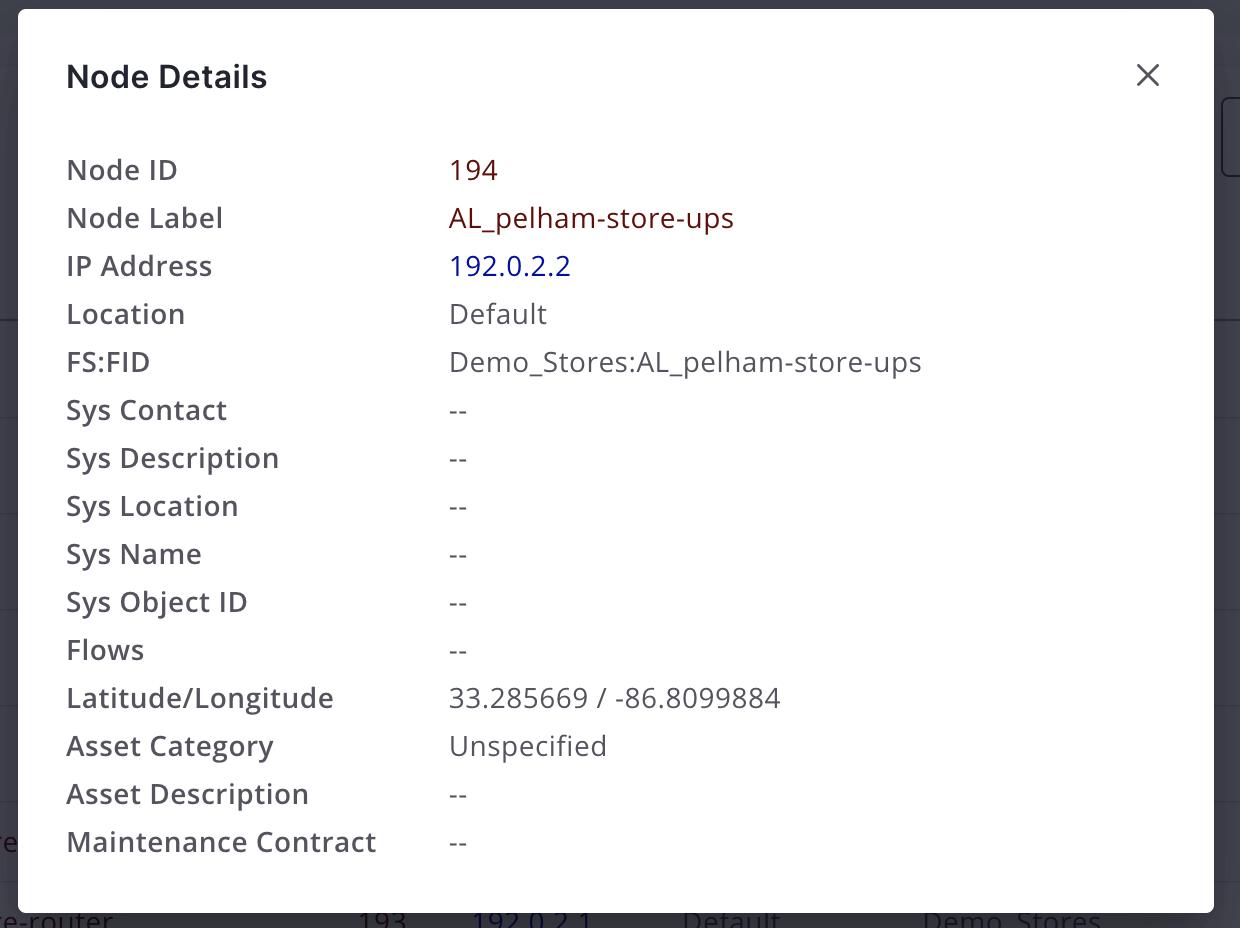Viewport: 1240px width, 928px height.
Task: Select the Unspecified asset category value
Action: (528, 746)
